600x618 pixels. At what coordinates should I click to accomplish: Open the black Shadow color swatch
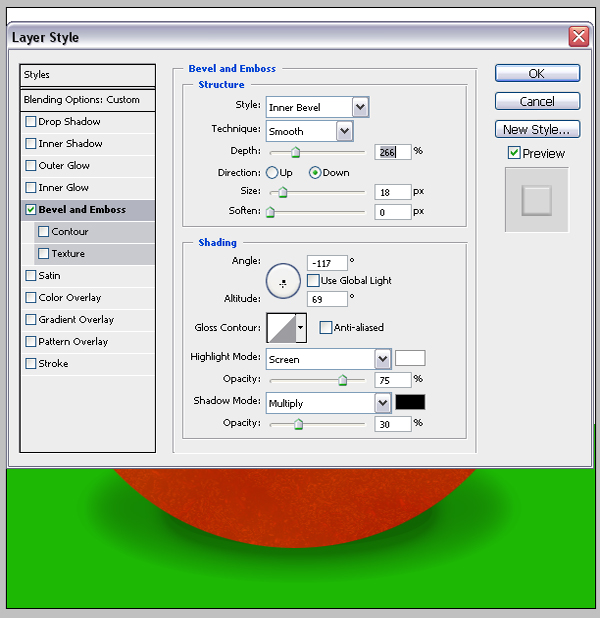click(x=410, y=402)
